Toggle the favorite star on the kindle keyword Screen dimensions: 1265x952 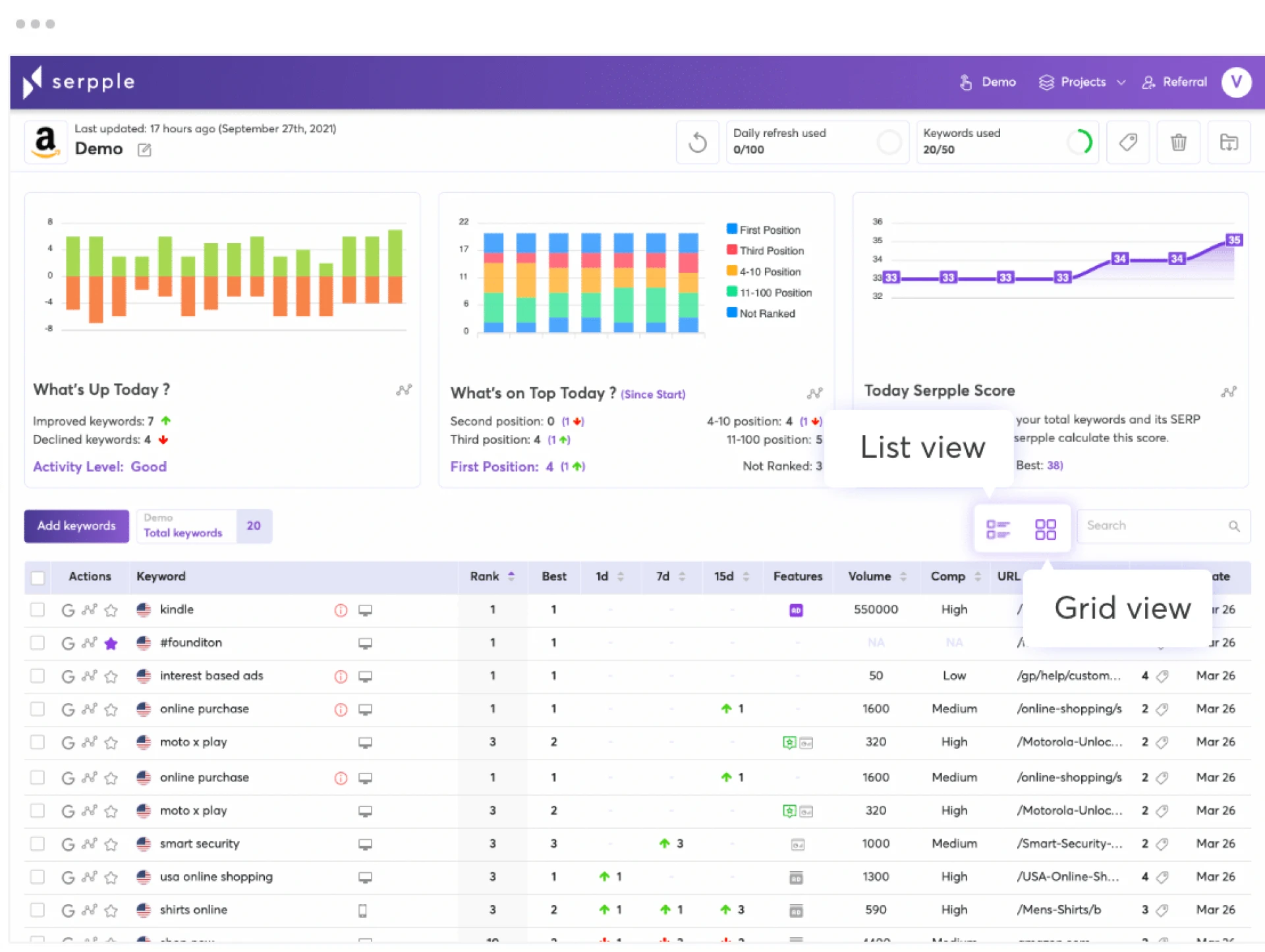coord(111,610)
